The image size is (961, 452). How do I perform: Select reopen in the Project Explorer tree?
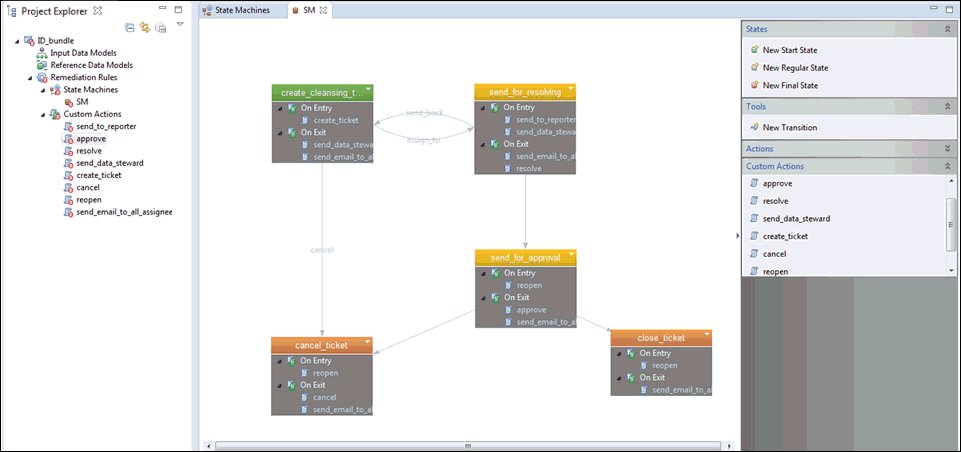tap(89, 200)
